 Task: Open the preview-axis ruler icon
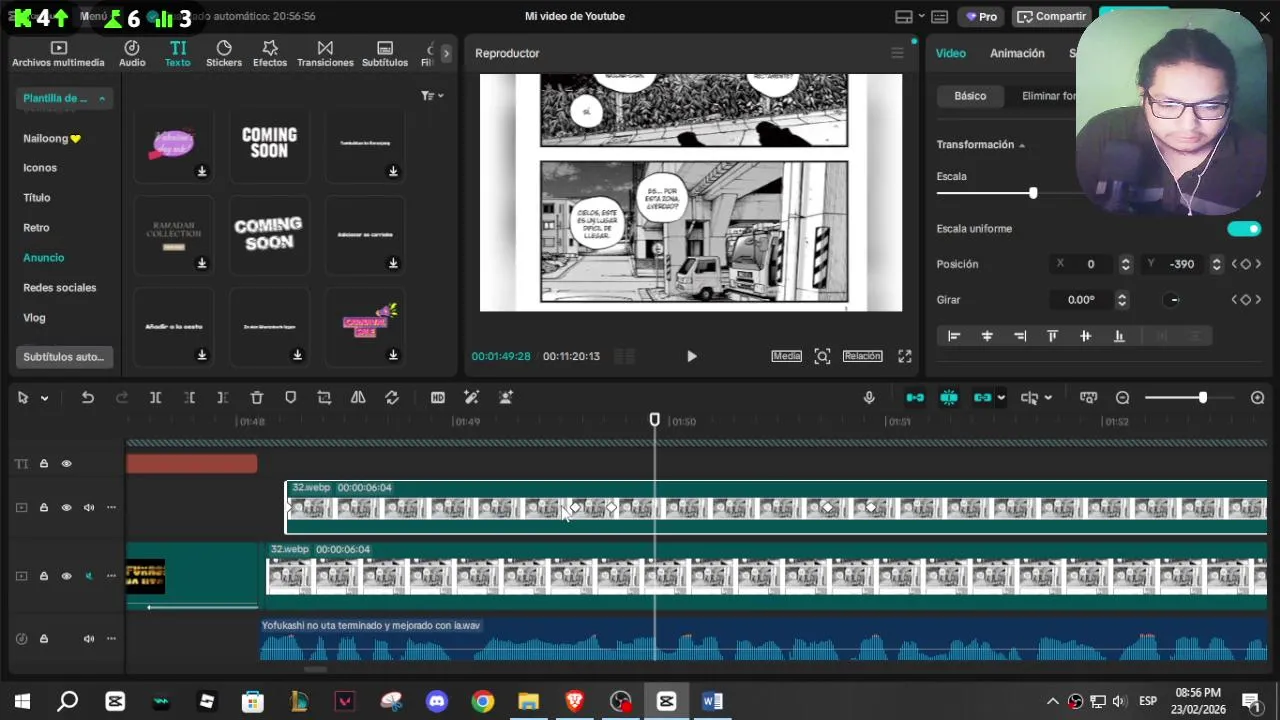coord(1088,398)
